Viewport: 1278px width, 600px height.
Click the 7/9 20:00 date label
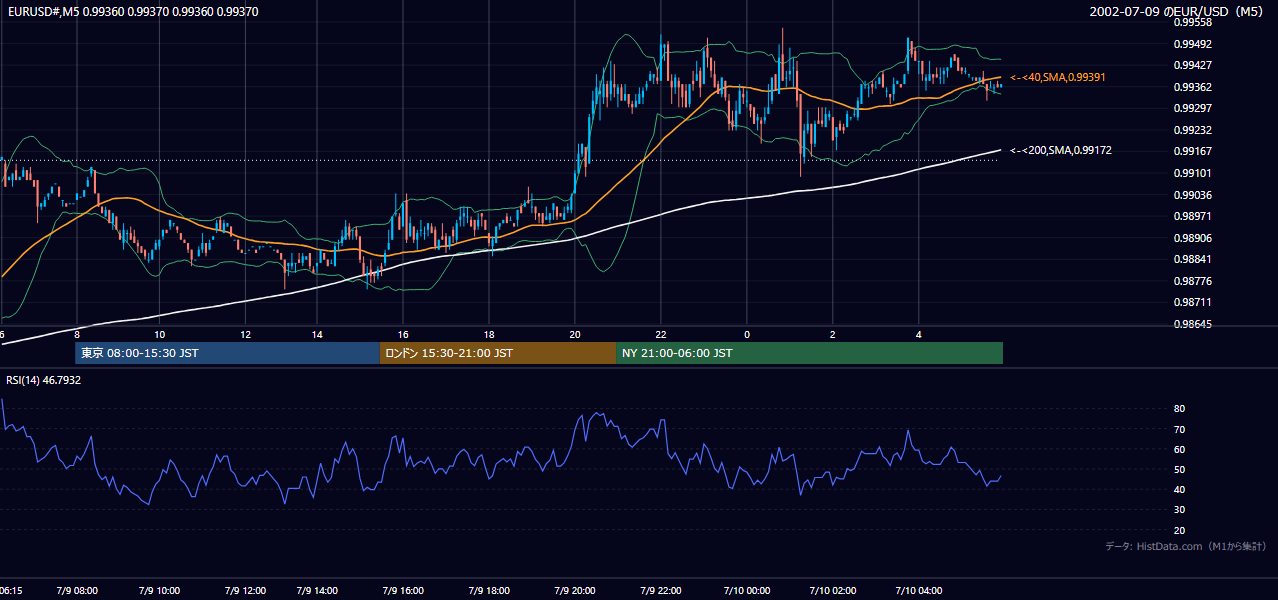point(575,591)
